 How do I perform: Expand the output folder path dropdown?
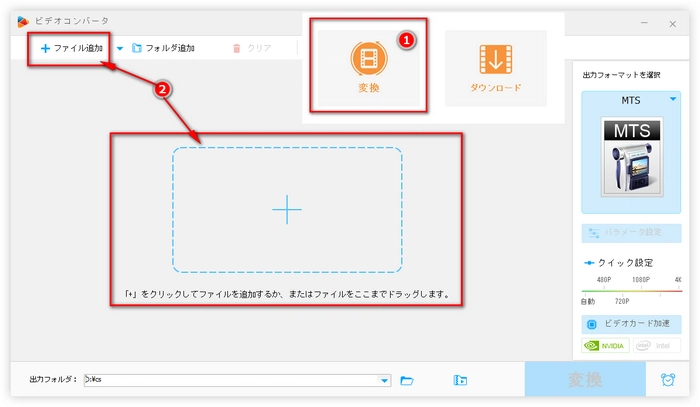pyautogui.click(x=385, y=380)
